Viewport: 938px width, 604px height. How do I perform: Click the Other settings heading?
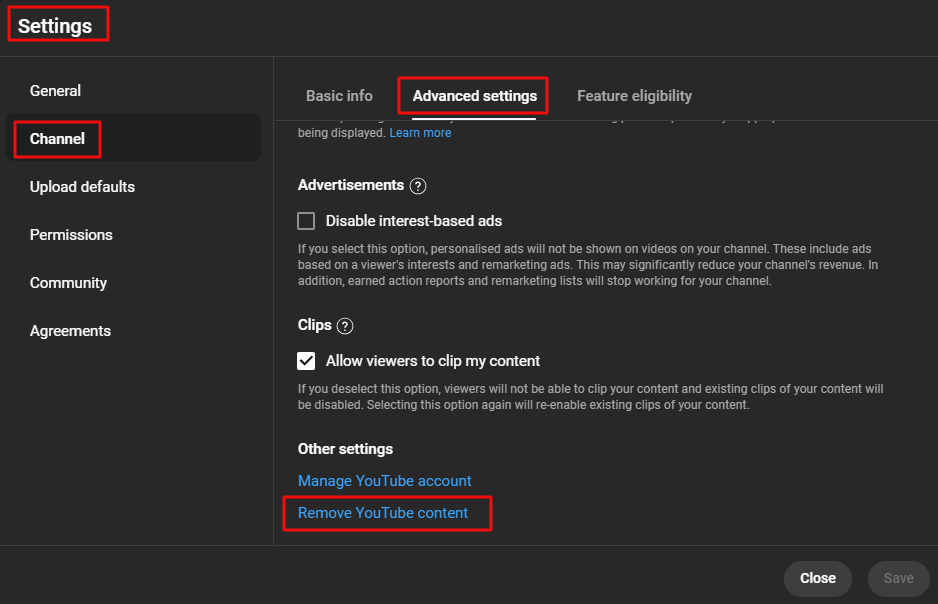(x=345, y=449)
